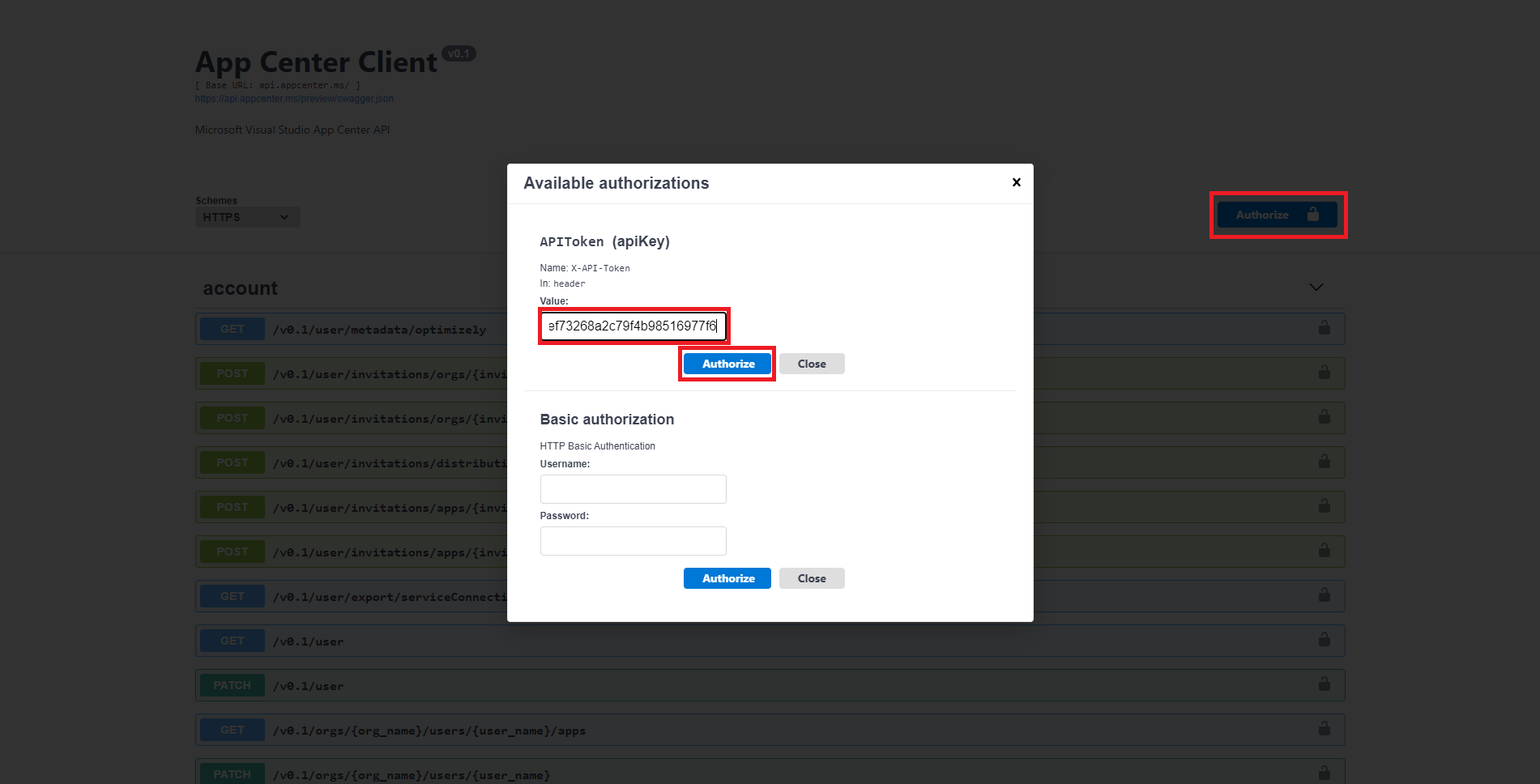Click Authorize under Basic authorization
Viewport: 1540px width, 784px height.
pyautogui.click(x=727, y=578)
